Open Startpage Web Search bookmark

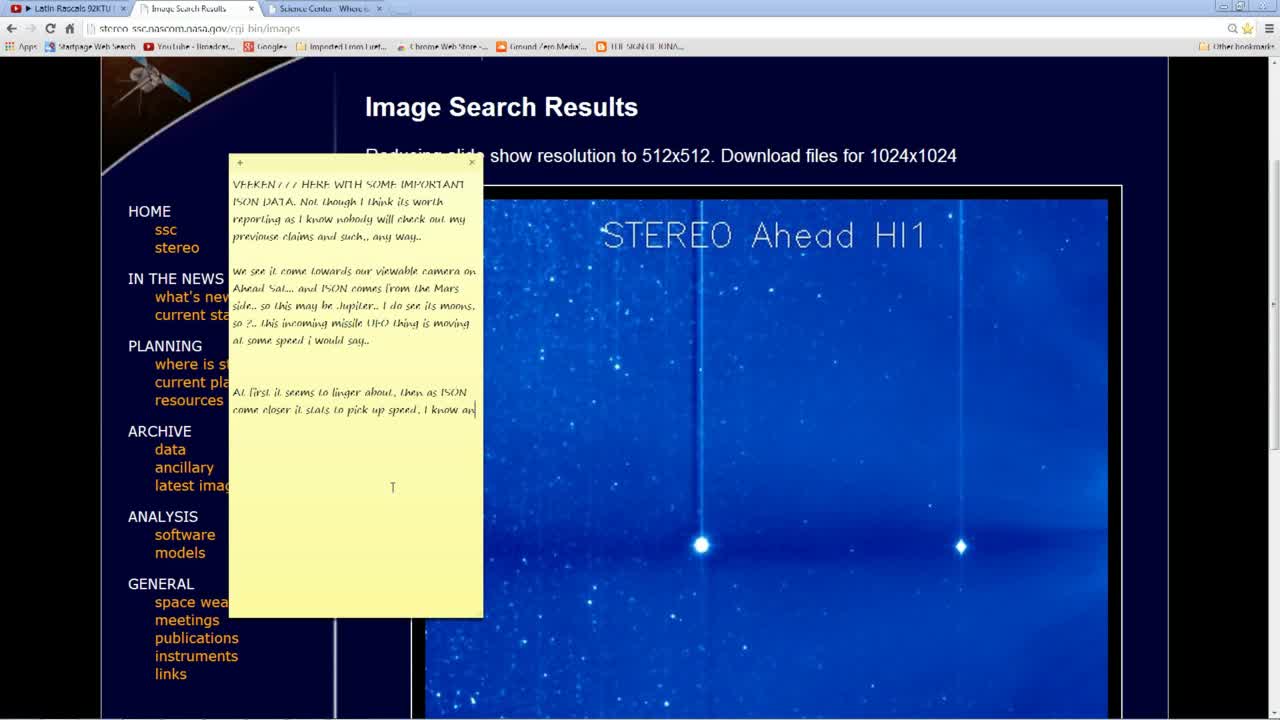tap(90, 46)
